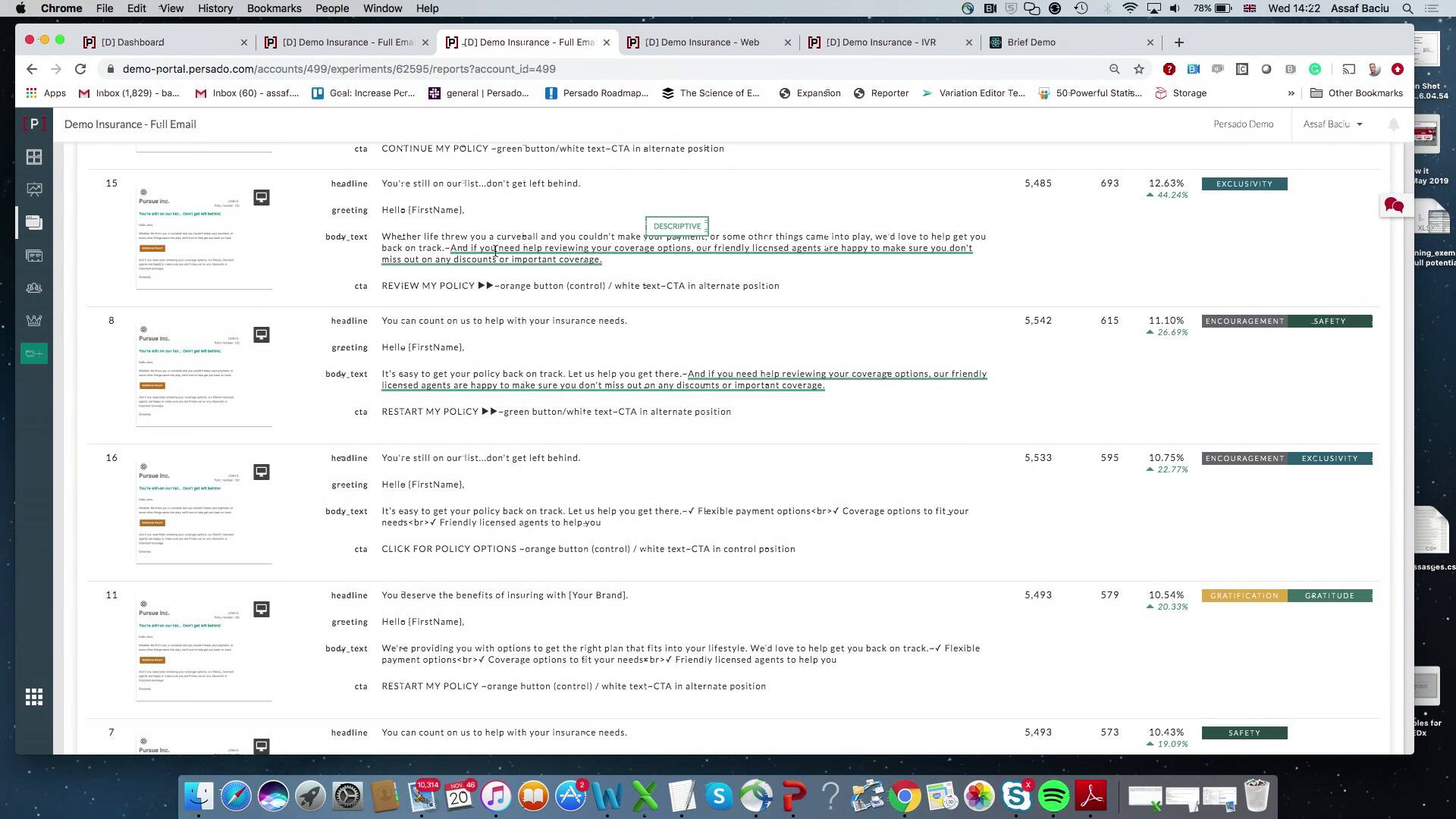Viewport: 1456px width, 819px height.
Task: Open the audience people icon in sidebar
Action: pyautogui.click(x=34, y=288)
